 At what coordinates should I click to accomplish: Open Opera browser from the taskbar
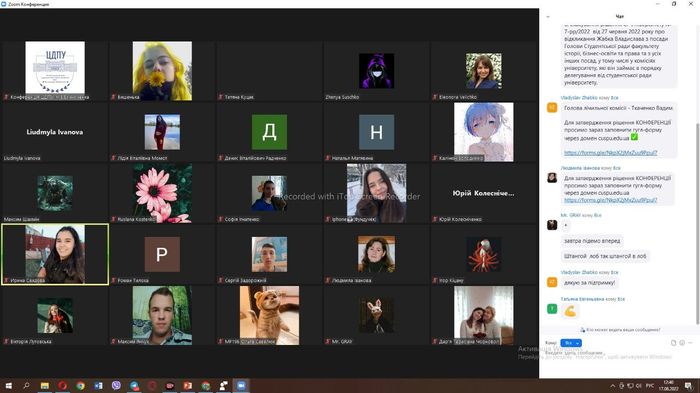coord(62,385)
